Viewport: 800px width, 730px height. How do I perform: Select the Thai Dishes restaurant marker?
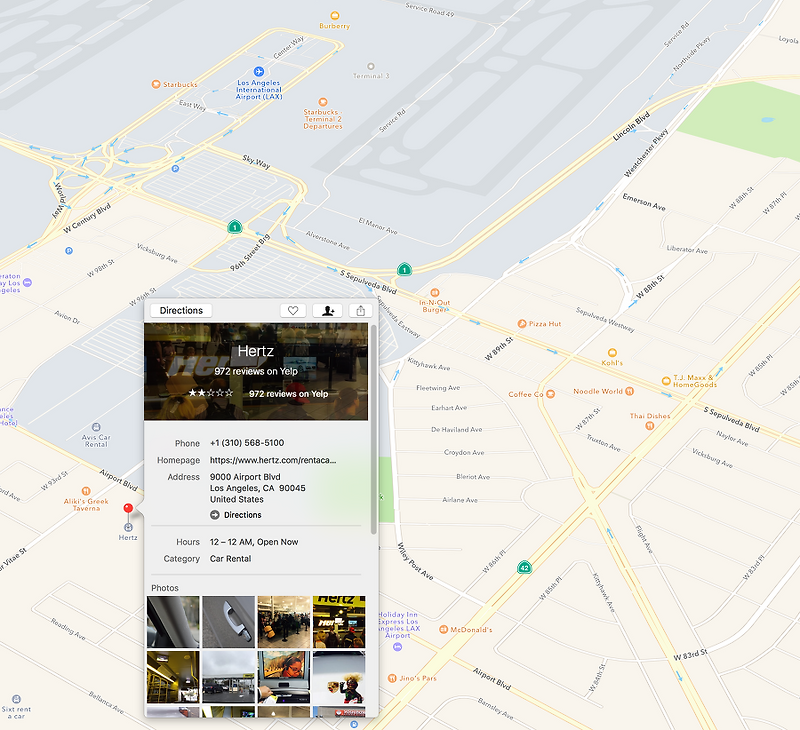coord(649,426)
